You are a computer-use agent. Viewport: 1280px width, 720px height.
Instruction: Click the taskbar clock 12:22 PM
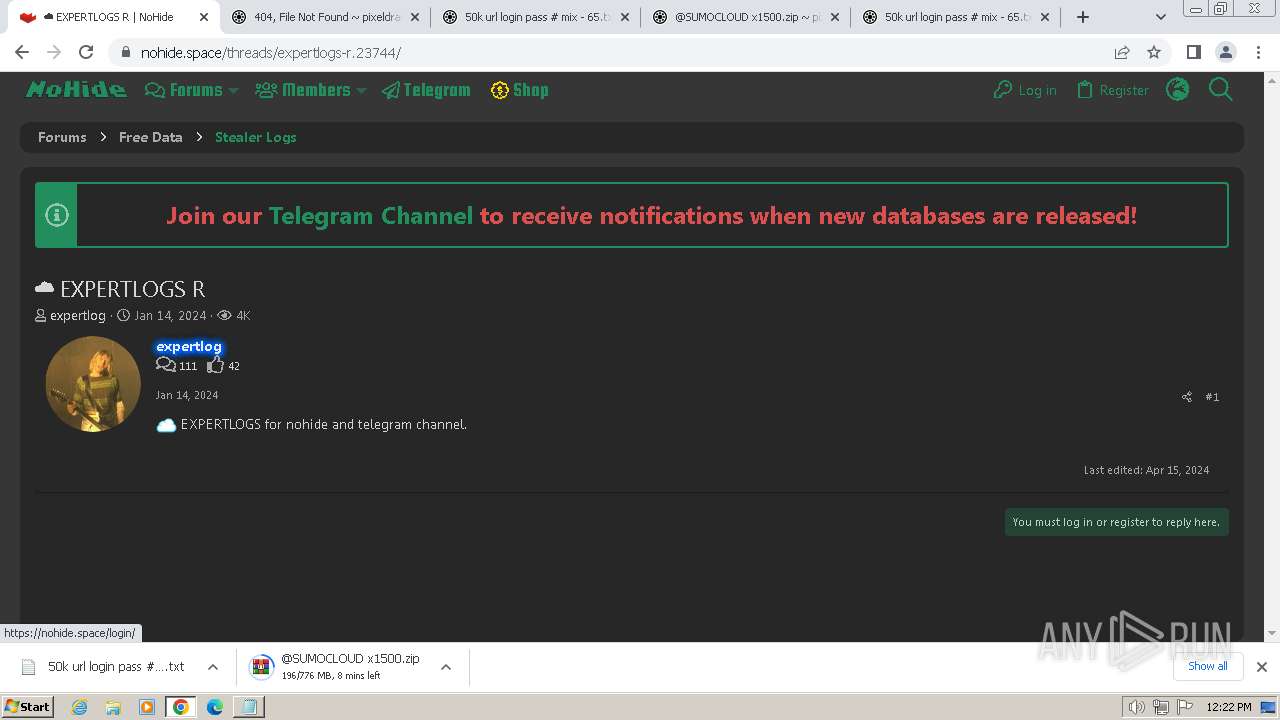tap(1229, 707)
